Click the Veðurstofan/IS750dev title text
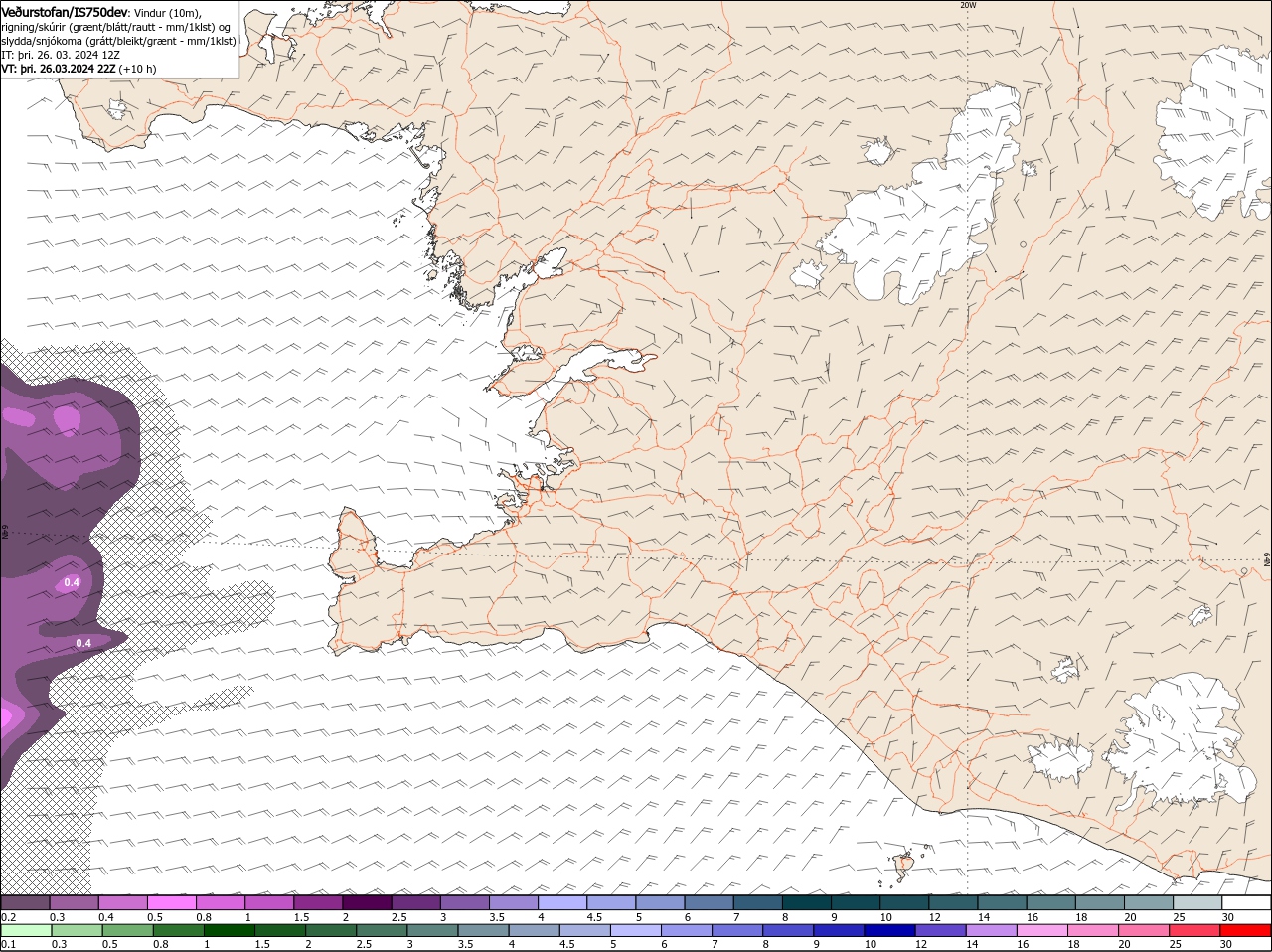This screenshot has height=952, width=1272. coord(64,11)
